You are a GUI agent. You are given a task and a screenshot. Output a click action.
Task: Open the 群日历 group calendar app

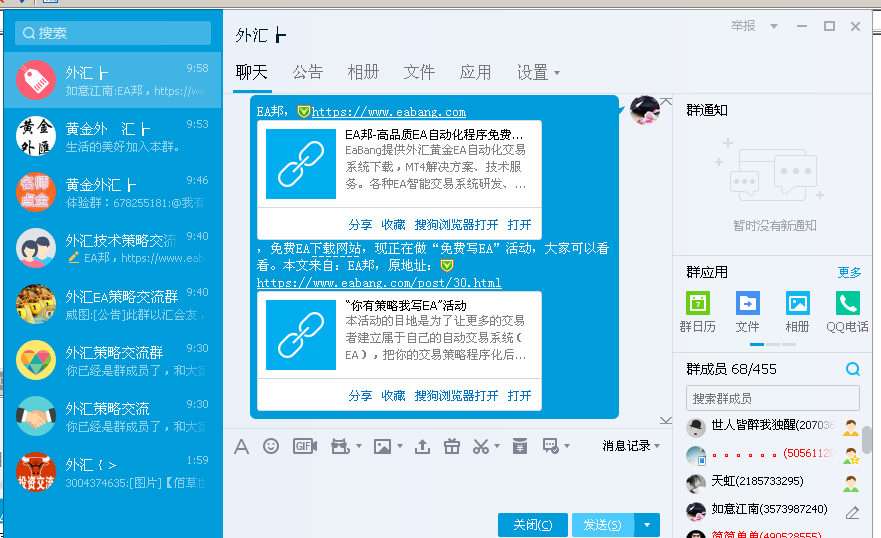click(x=698, y=312)
